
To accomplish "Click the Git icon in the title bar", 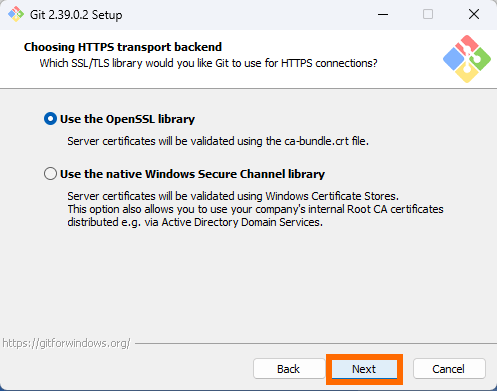I will 16,14.
